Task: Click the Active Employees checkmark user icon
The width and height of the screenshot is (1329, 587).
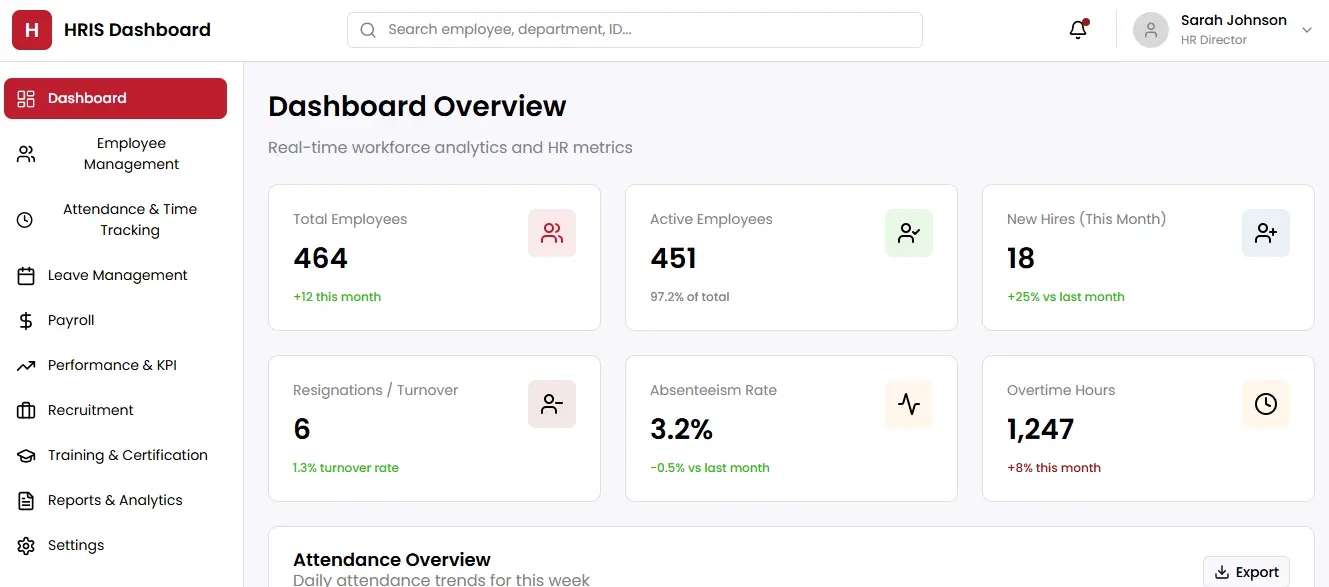Action: 909,233
